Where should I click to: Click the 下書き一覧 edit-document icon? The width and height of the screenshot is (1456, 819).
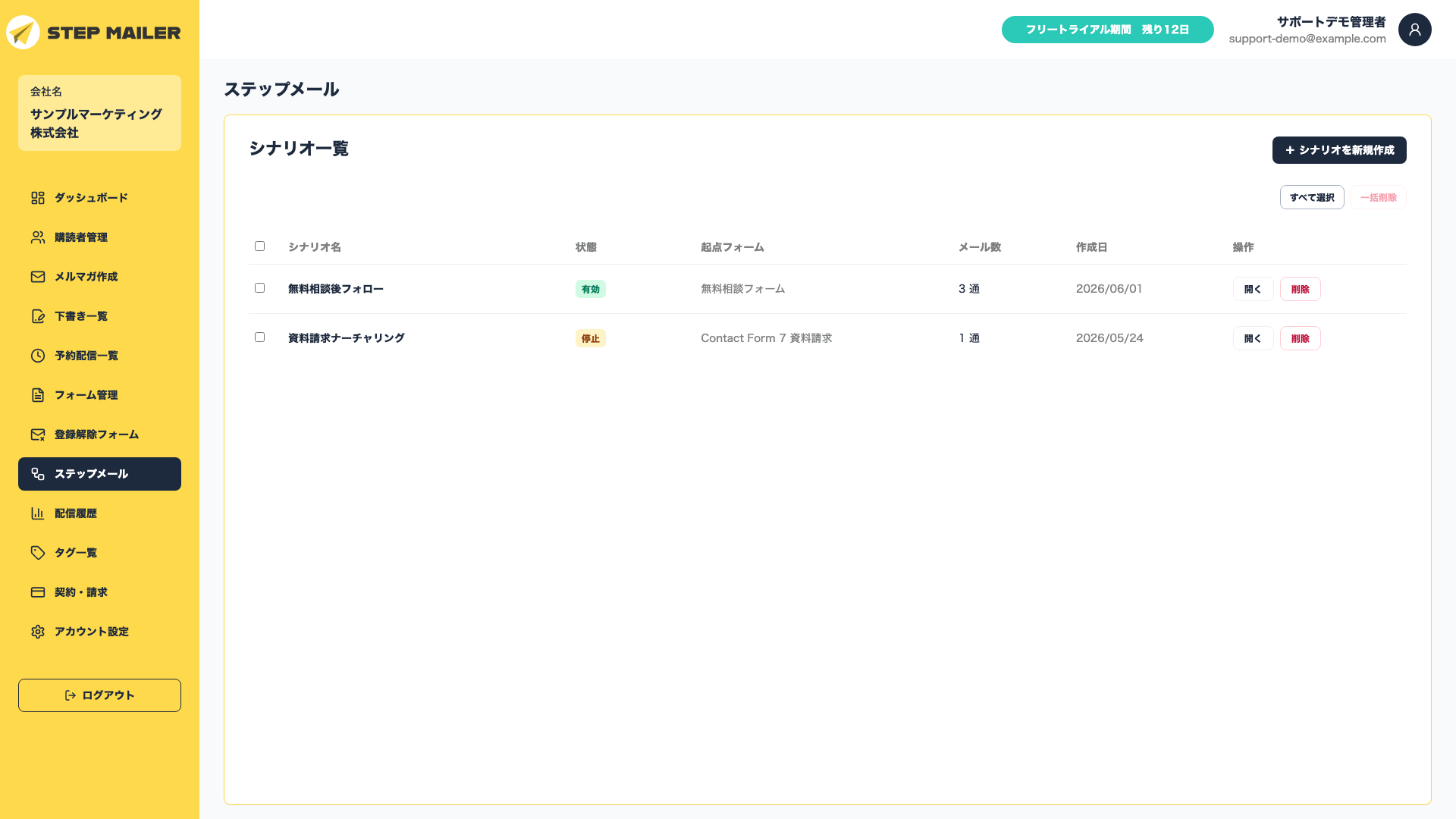[x=38, y=316]
